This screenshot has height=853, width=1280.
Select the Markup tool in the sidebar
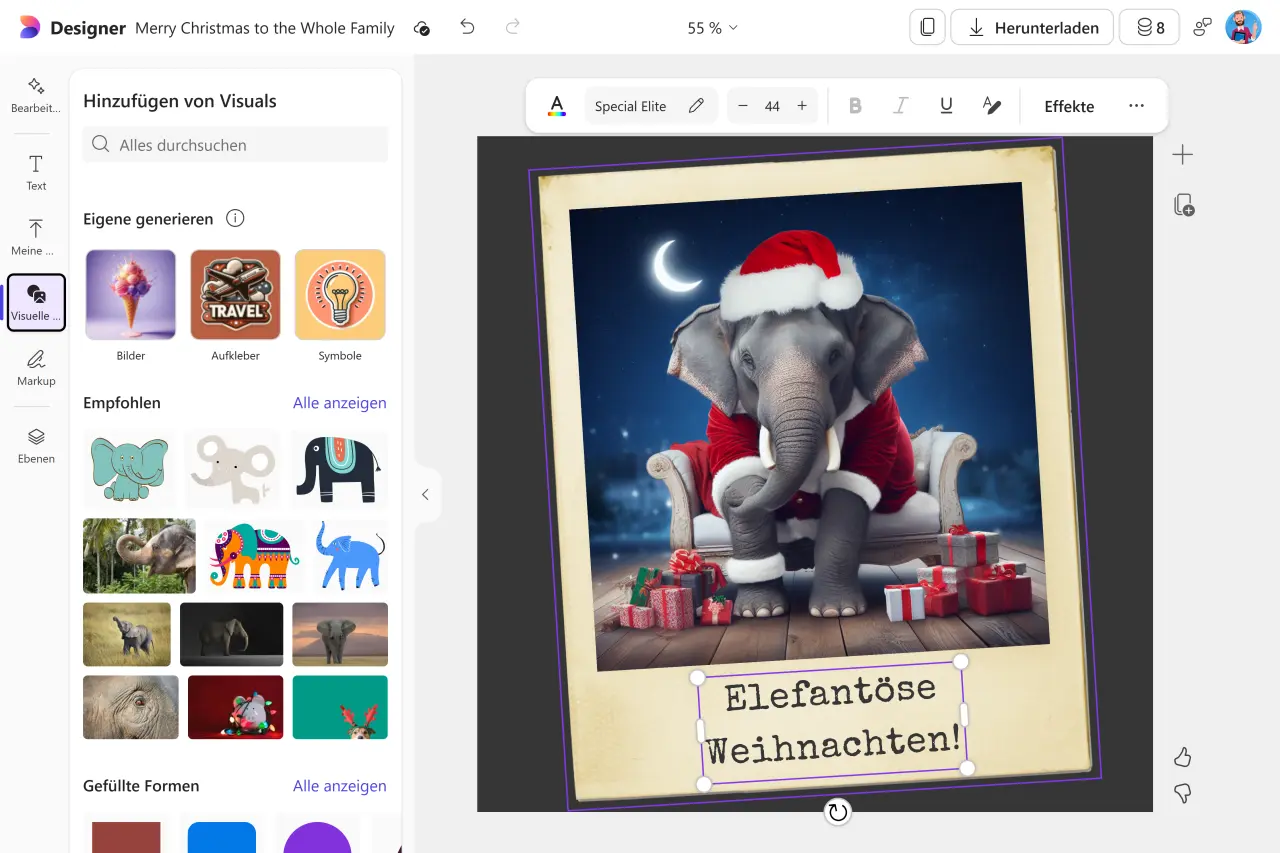point(35,368)
